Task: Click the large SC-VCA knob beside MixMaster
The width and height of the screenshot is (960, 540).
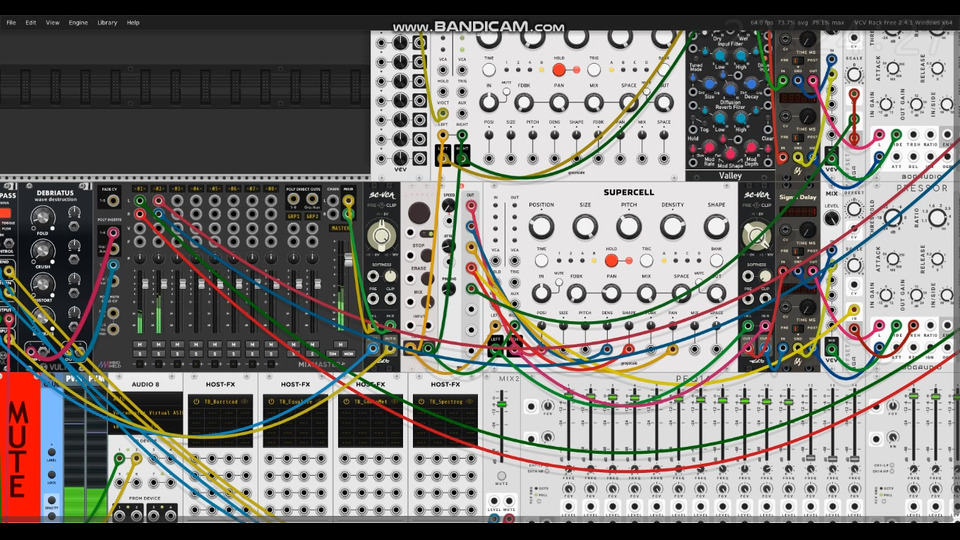Action: 381,236
